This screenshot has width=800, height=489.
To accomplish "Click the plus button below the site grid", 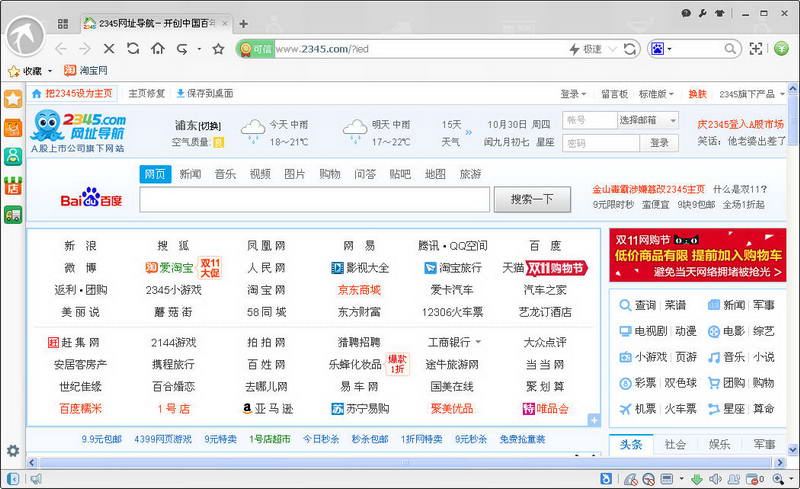I will pyautogui.click(x=594, y=420).
